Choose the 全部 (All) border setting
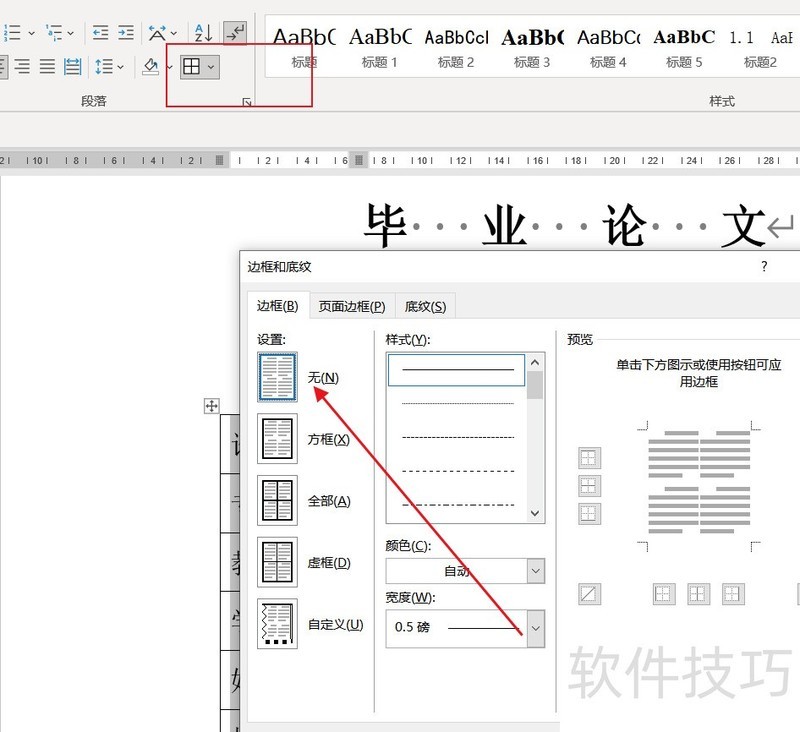Image resolution: width=800 pixels, height=732 pixels. tap(278, 501)
